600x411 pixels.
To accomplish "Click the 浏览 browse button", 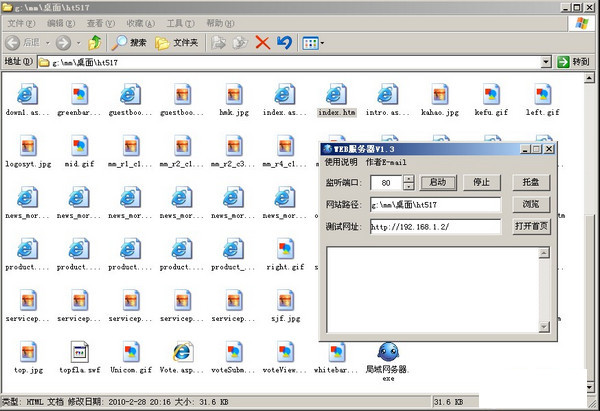I will click(531, 204).
